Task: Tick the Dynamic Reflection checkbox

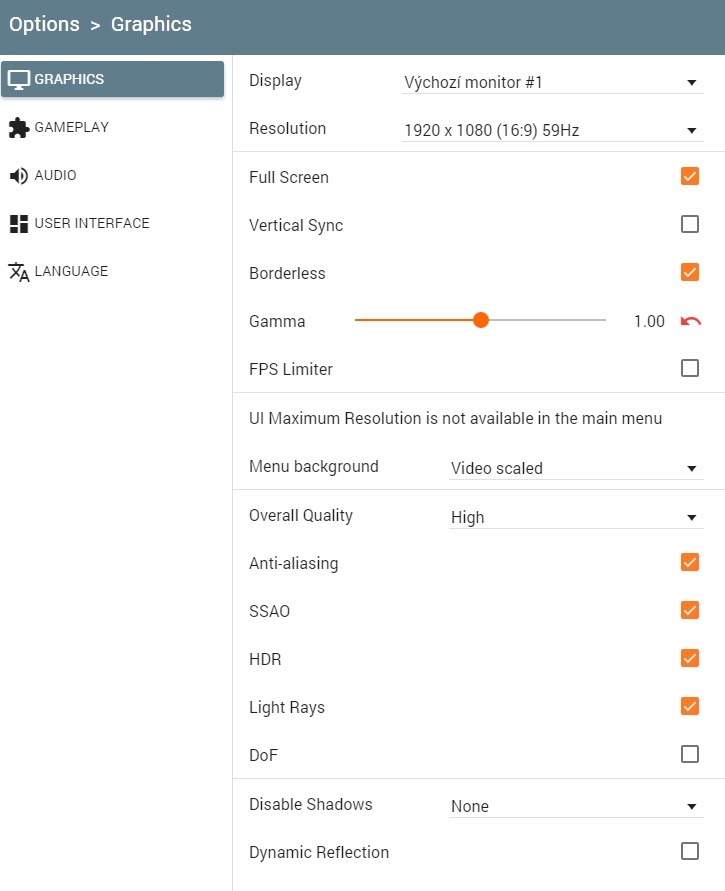Action: click(690, 851)
